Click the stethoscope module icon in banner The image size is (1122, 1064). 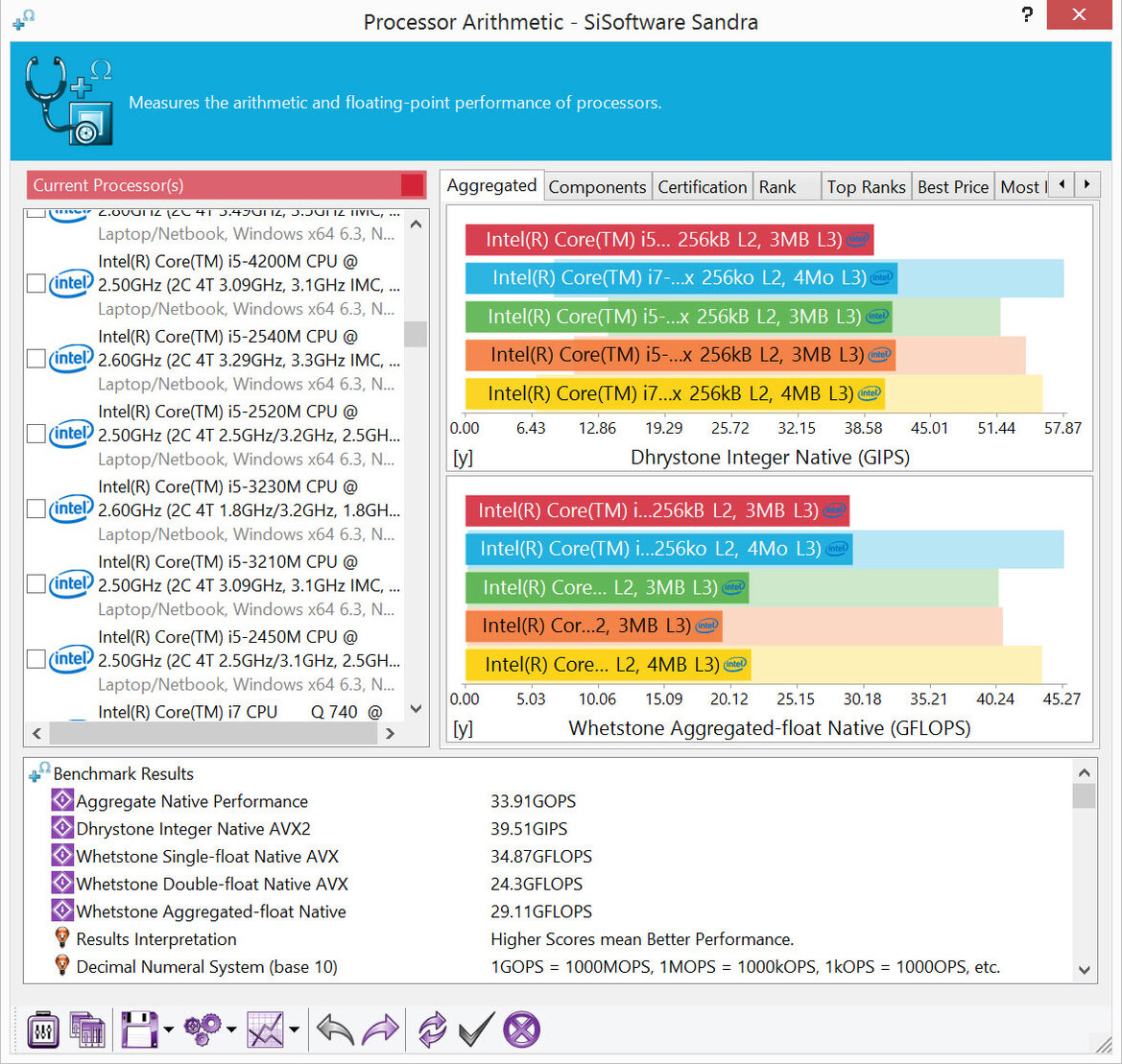[x=69, y=101]
